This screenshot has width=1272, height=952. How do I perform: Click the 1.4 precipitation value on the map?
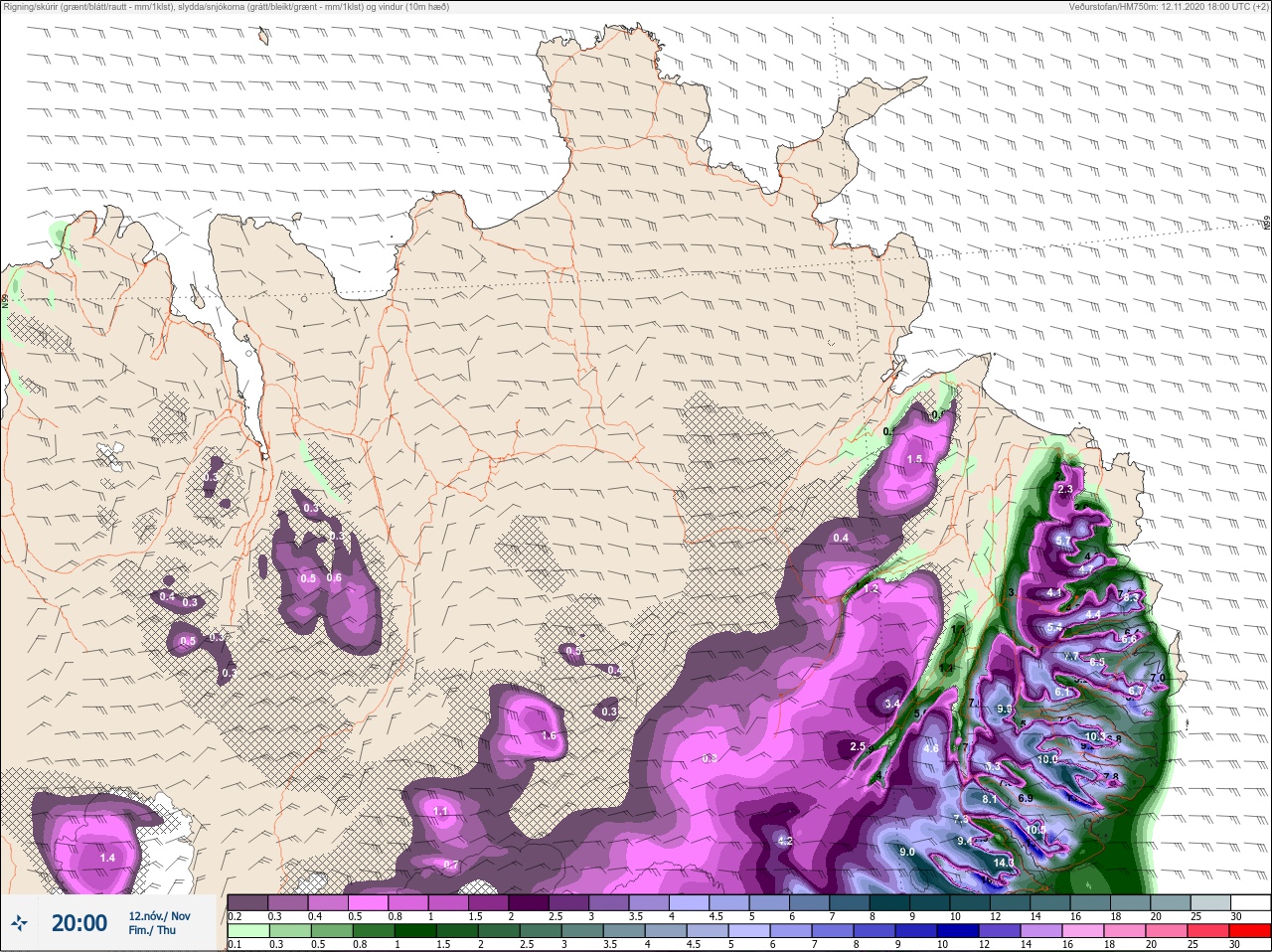coord(108,858)
